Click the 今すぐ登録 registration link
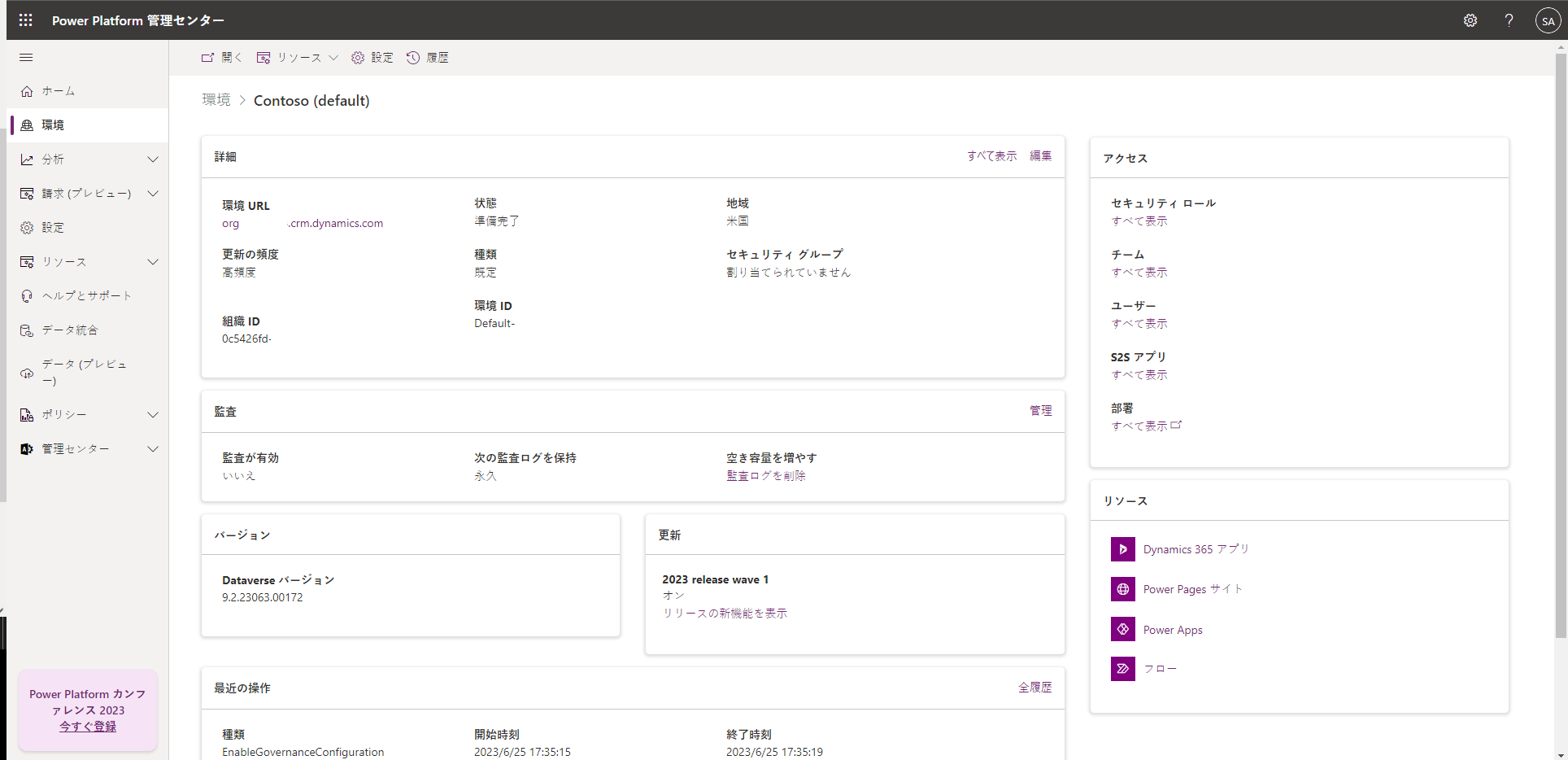1568x760 pixels. tap(88, 727)
